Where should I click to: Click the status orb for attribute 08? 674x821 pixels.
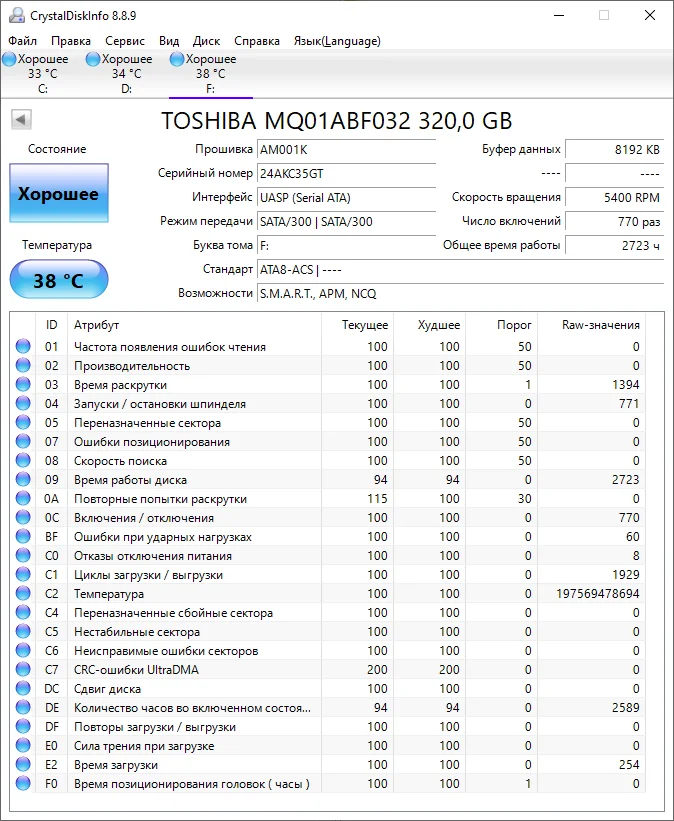pos(23,460)
